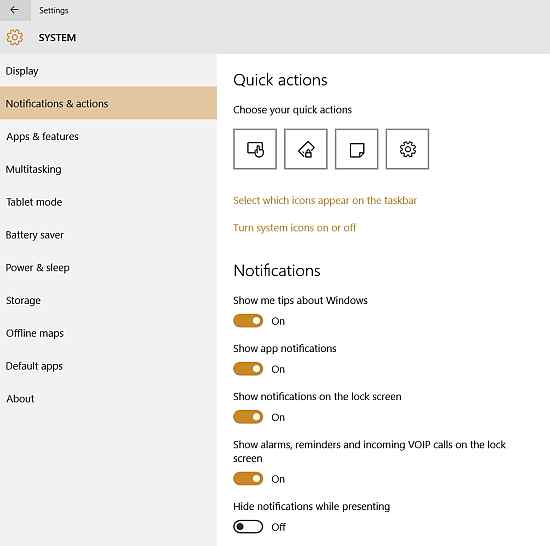
Task: Select the Rotation lock quick action tile
Action: click(x=306, y=149)
